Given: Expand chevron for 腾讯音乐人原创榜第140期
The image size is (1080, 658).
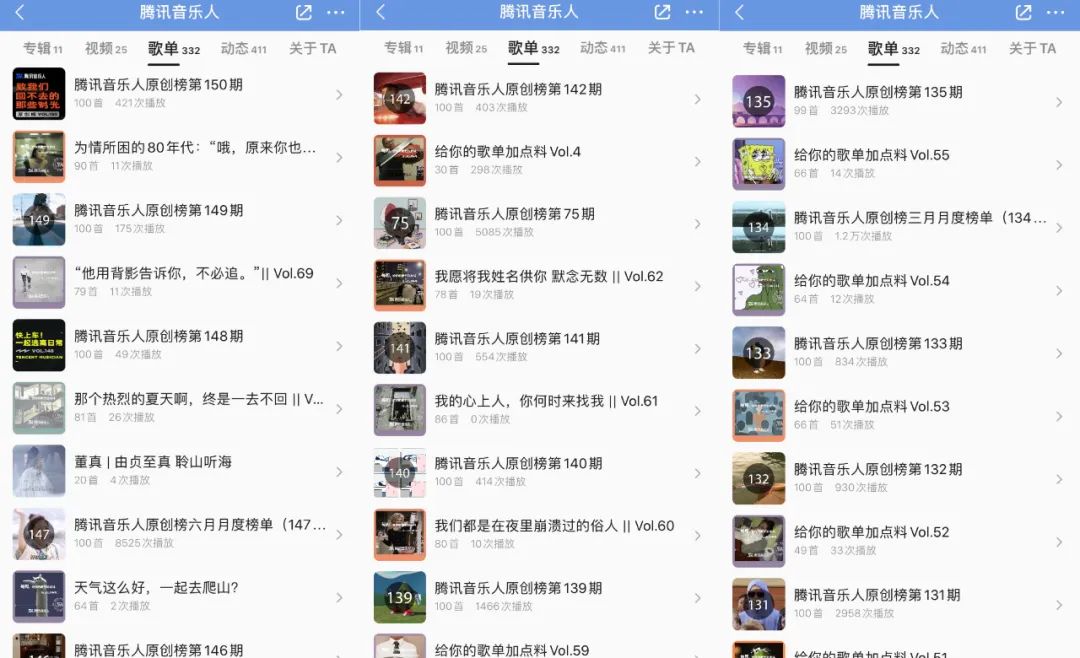Looking at the screenshot, I should pyautogui.click(x=697, y=473).
